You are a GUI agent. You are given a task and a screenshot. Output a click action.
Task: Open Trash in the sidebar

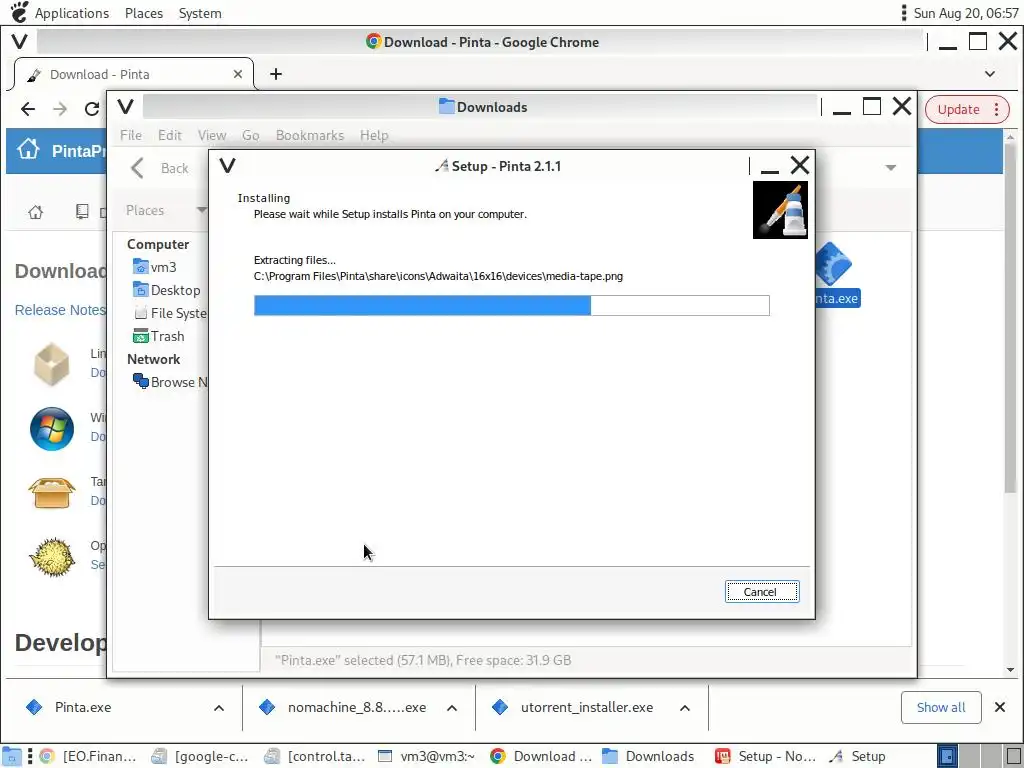[x=159, y=336]
